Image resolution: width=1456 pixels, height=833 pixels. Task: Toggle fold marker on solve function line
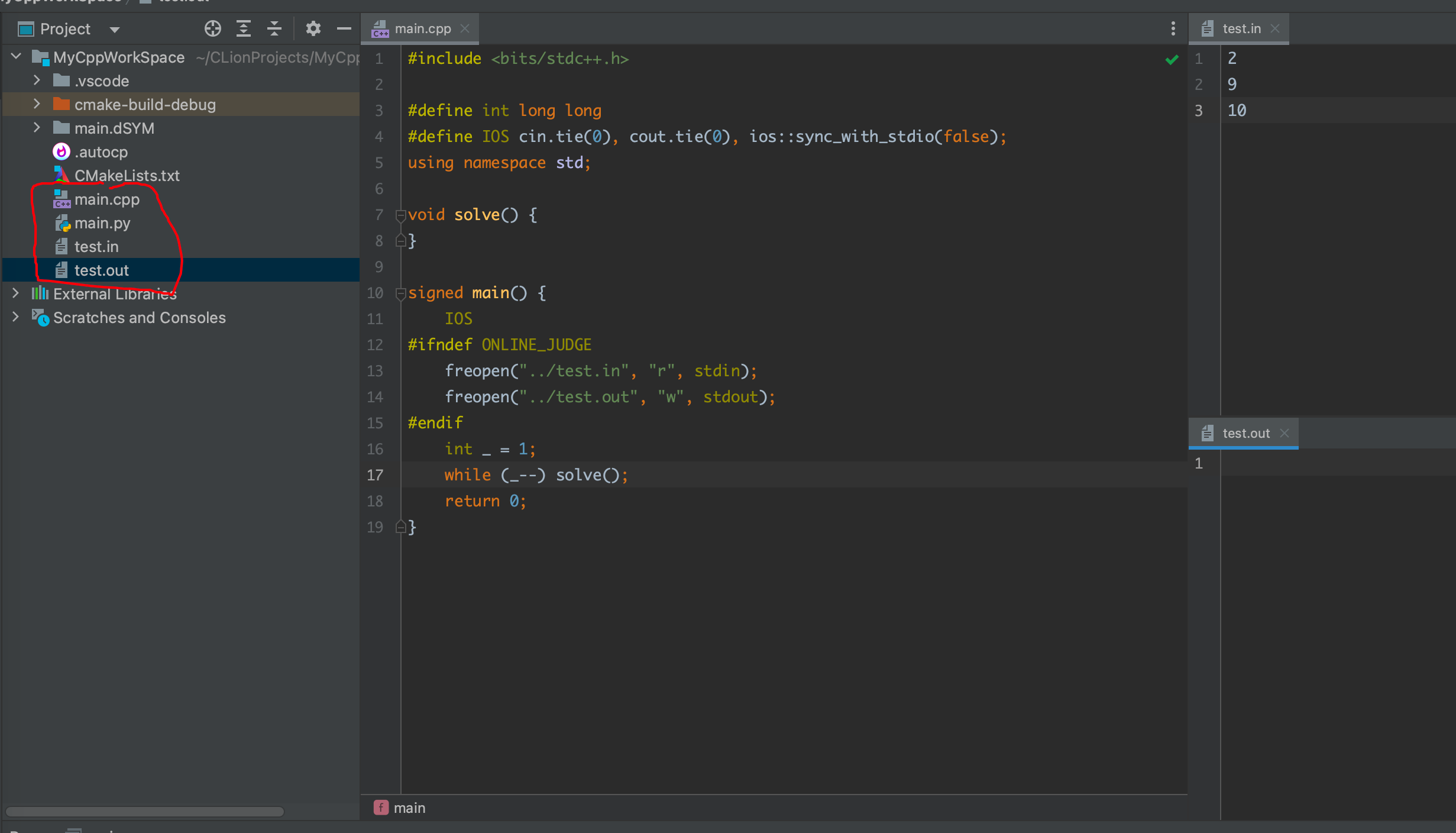pyautogui.click(x=400, y=215)
